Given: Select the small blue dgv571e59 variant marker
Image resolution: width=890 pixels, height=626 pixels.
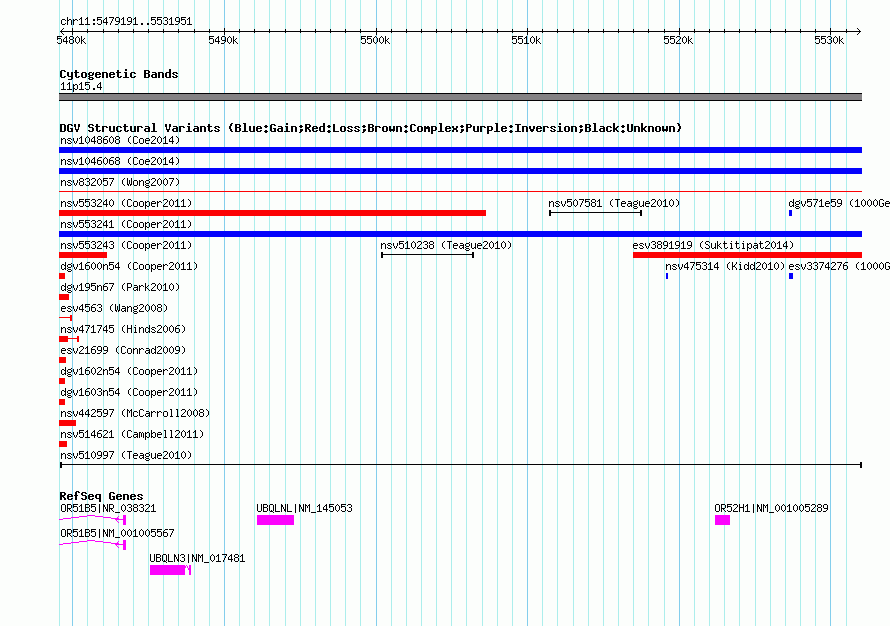Looking at the screenshot, I should 791,213.
